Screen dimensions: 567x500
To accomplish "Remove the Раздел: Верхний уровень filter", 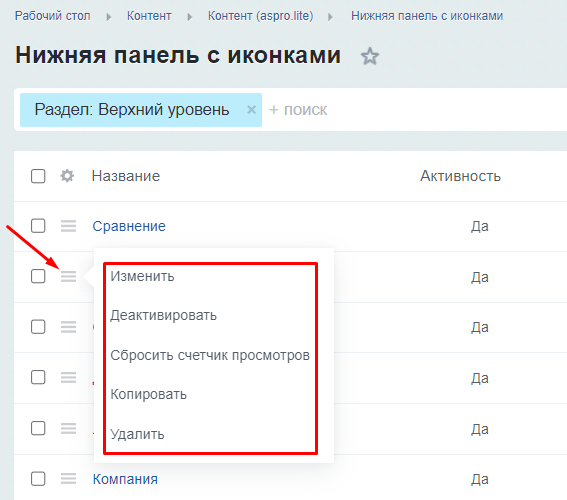I will tap(251, 110).
